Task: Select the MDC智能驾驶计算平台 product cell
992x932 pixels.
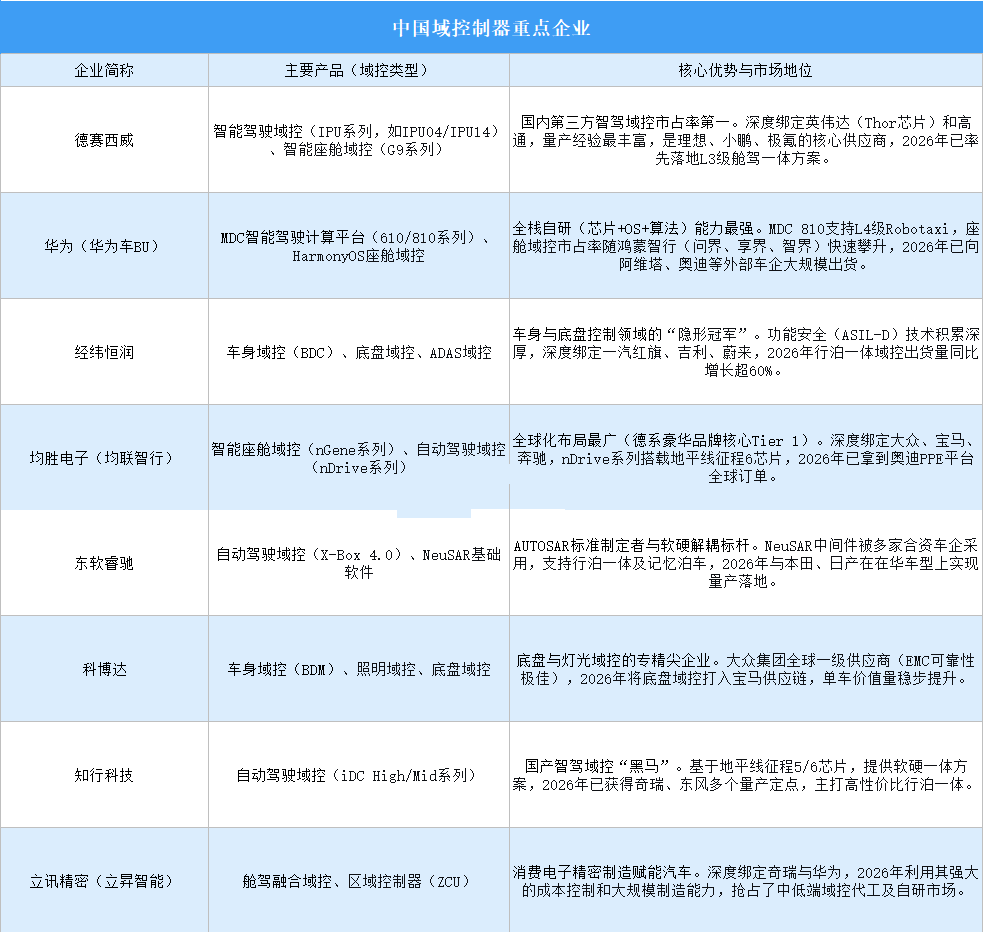Action: pyautogui.click(x=359, y=247)
